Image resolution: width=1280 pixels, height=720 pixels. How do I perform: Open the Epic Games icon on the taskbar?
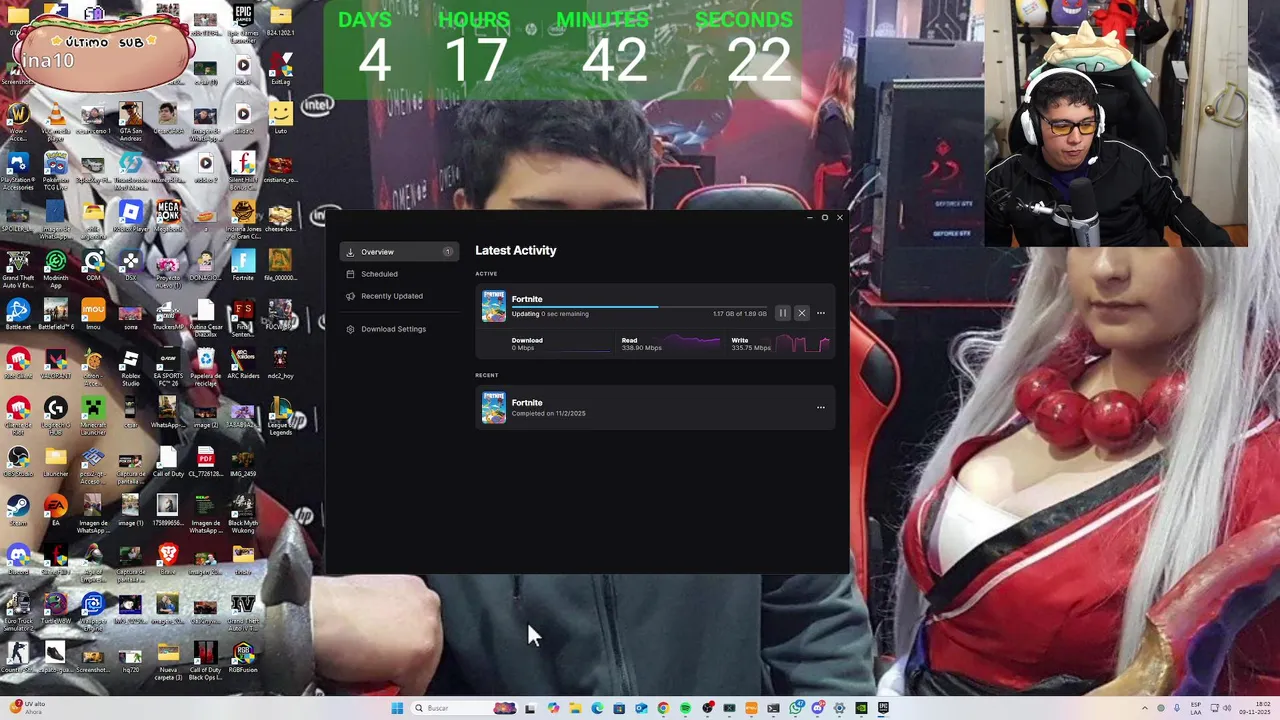[884, 708]
